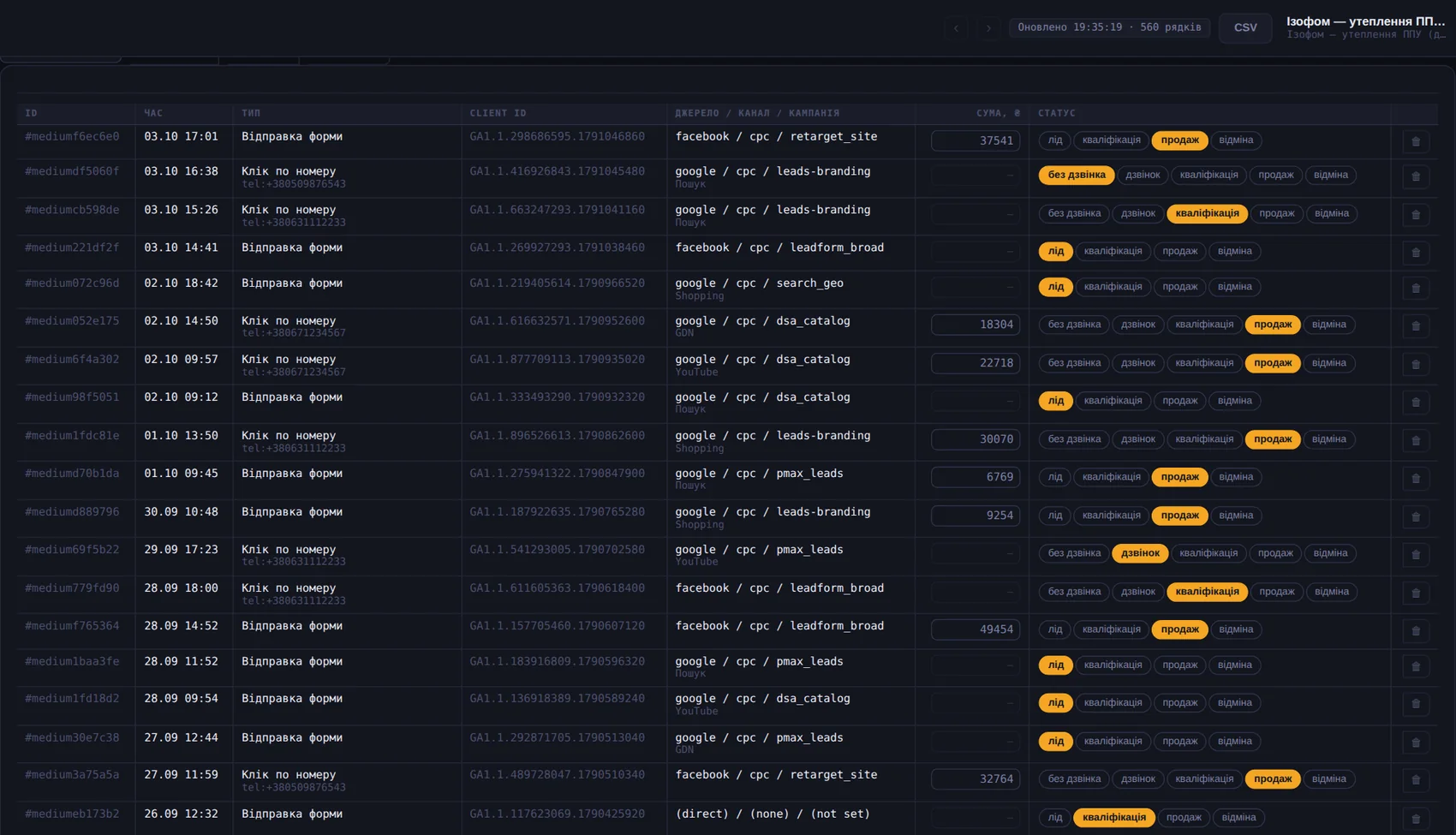The image size is (1456, 835).
Task: Set #medium69f5b22 status to без дзвінка
Action: 1074,553
